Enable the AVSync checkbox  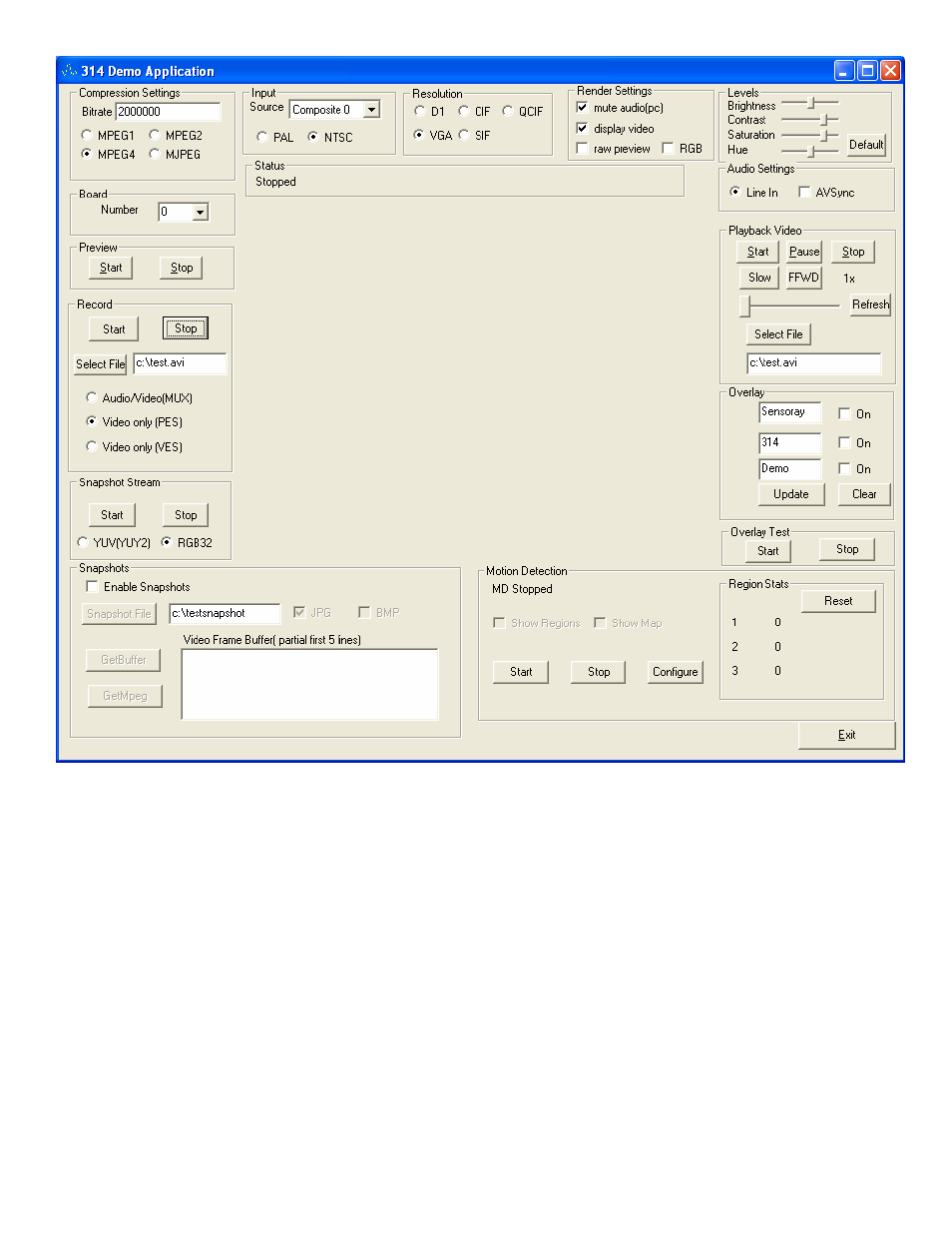(804, 193)
